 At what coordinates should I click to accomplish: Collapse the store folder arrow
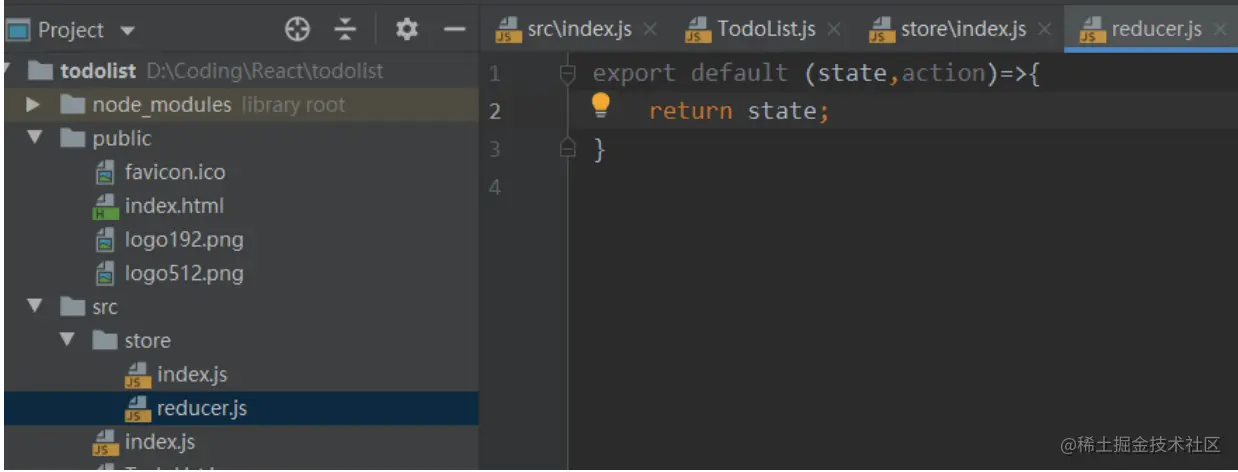pos(66,340)
